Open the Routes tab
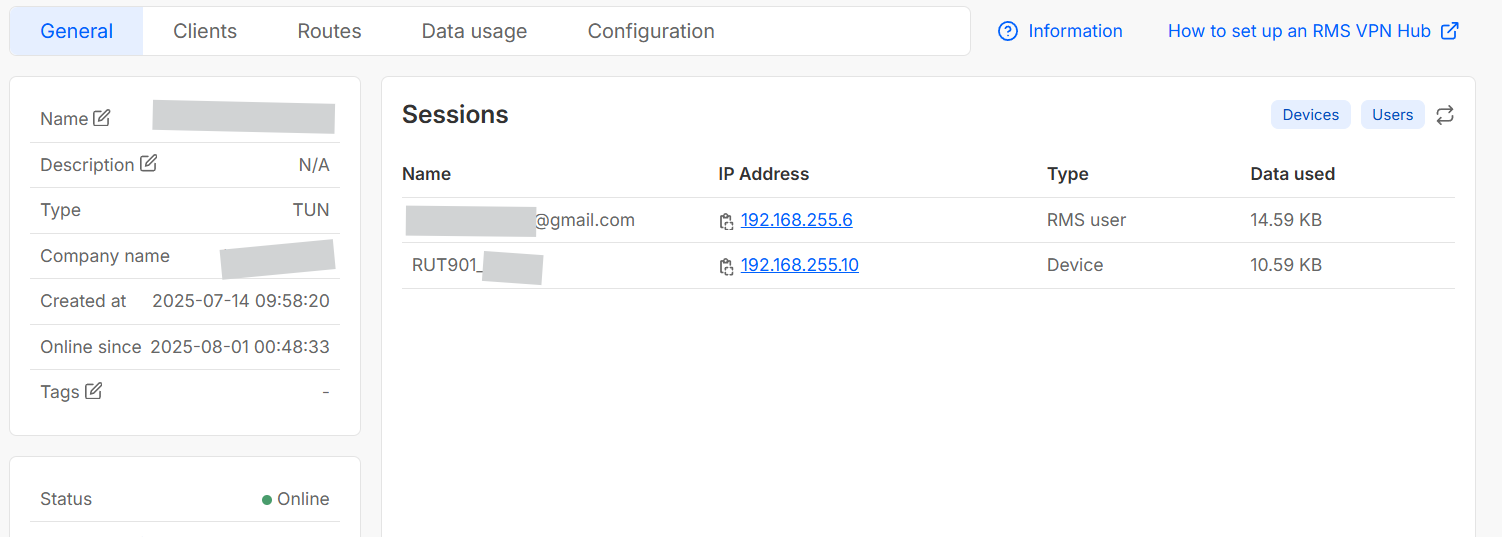Viewport: 1502px width, 537px height. tap(329, 31)
